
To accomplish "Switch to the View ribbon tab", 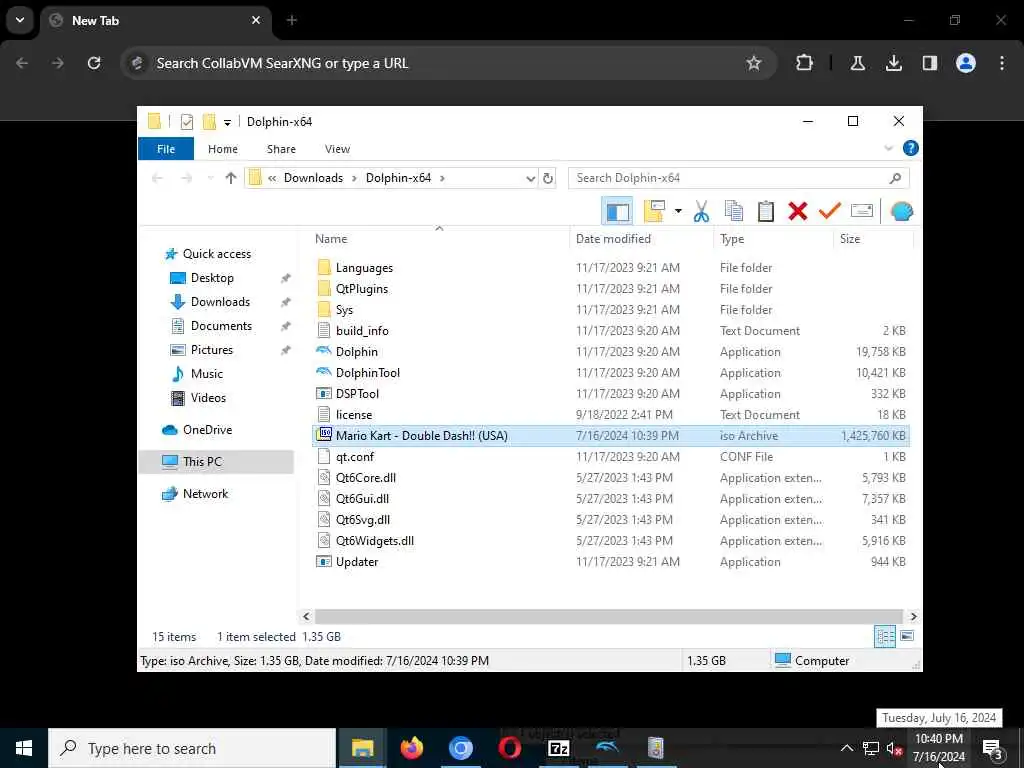I will (x=338, y=149).
